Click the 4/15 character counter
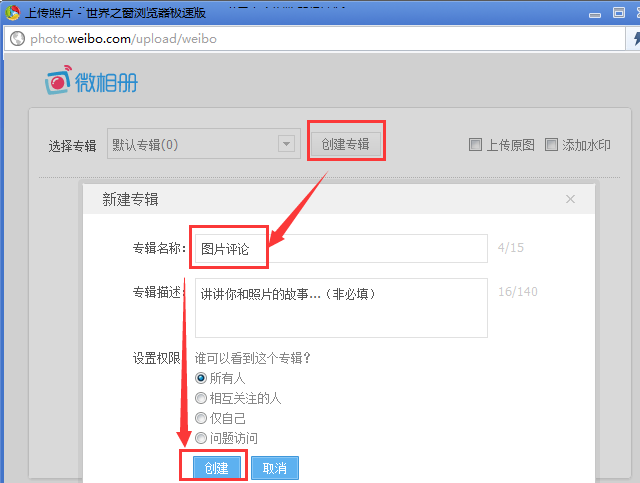The width and height of the screenshot is (640, 483). click(511, 247)
